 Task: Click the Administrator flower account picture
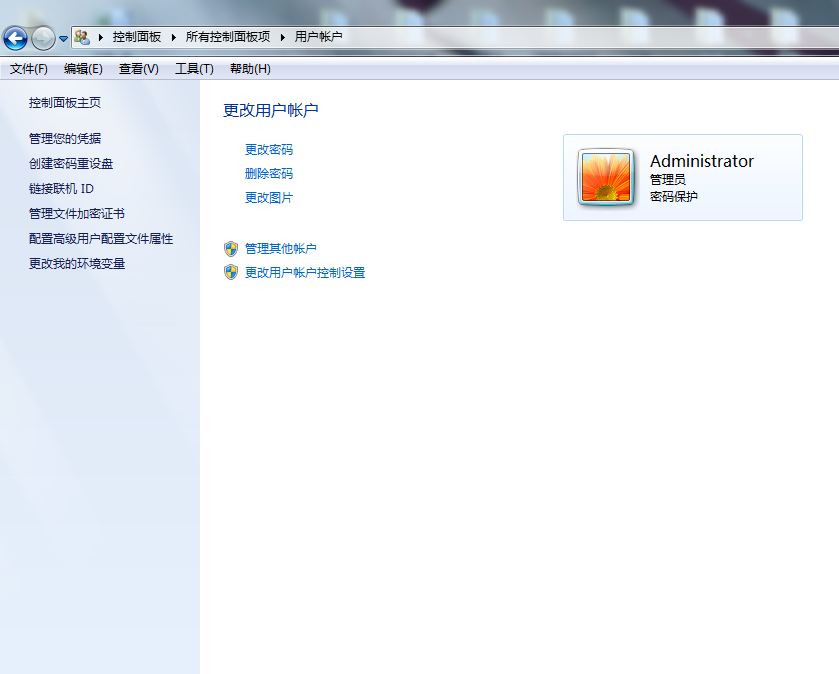point(606,177)
